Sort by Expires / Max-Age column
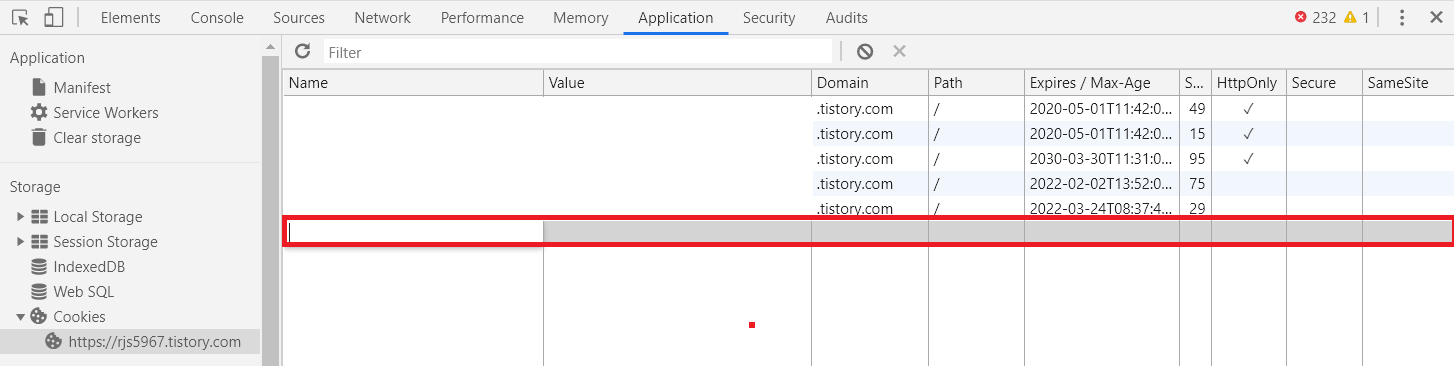This screenshot has width=1454, height=370. (1101, 83)
